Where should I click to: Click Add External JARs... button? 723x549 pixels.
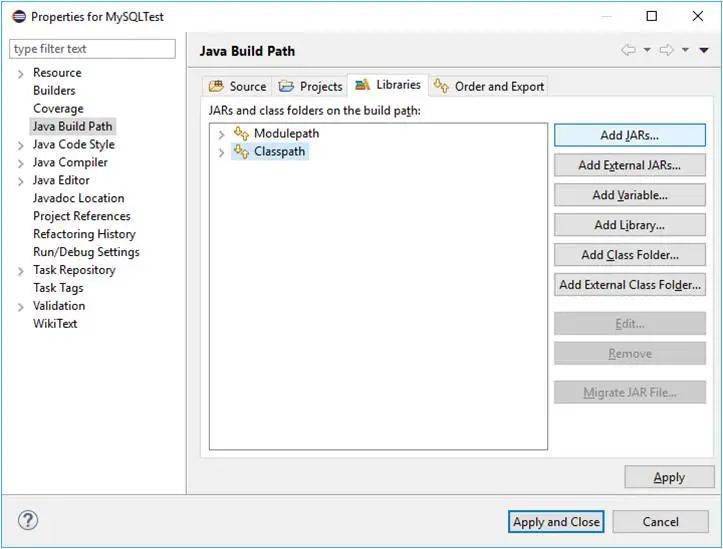tap(630, 165)
